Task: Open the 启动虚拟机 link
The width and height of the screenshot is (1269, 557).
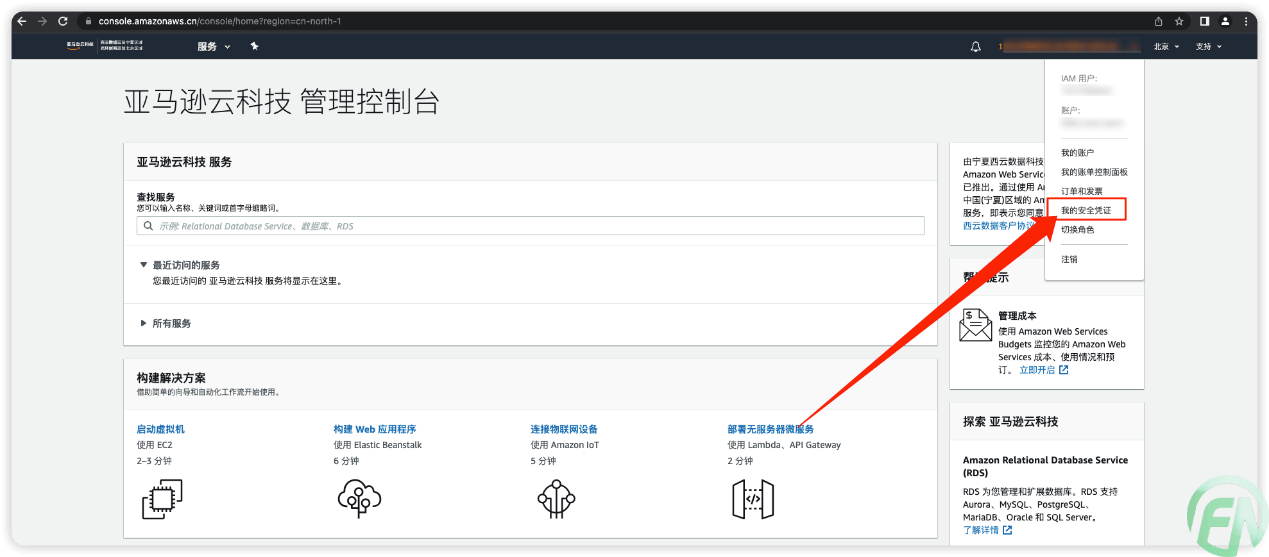Action: click(161, 429)
